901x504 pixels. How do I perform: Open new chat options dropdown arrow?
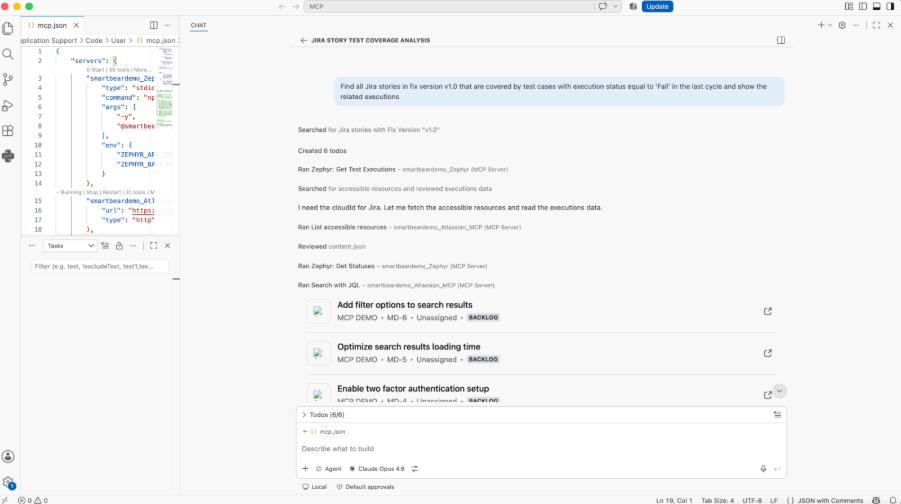pyautogui.click(x=830, y=25)
